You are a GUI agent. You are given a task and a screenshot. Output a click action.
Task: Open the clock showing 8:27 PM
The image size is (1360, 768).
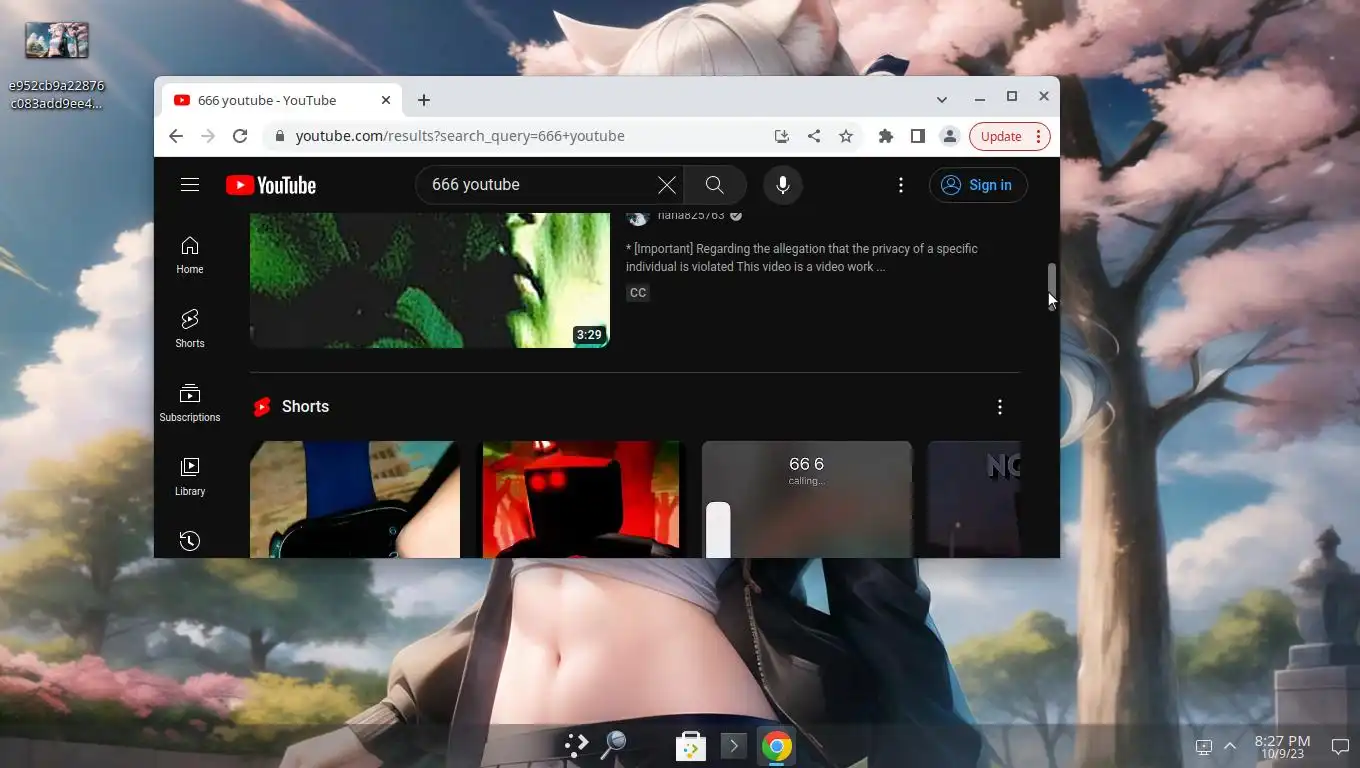(1282, 746)
